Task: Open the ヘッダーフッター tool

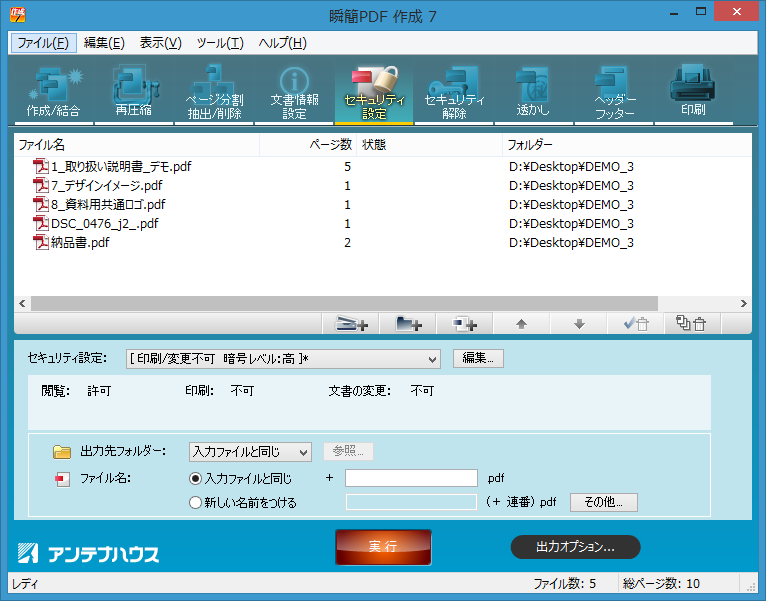Action: coord(614,93)
